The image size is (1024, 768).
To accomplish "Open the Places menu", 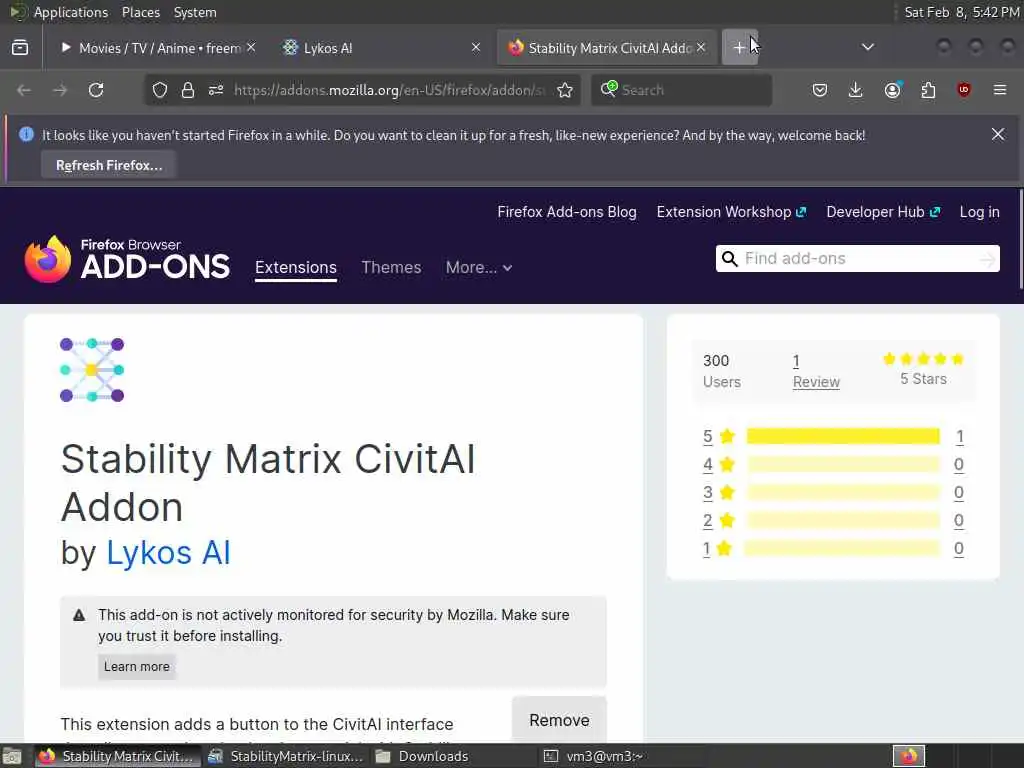I will click(x=140, y=12).
